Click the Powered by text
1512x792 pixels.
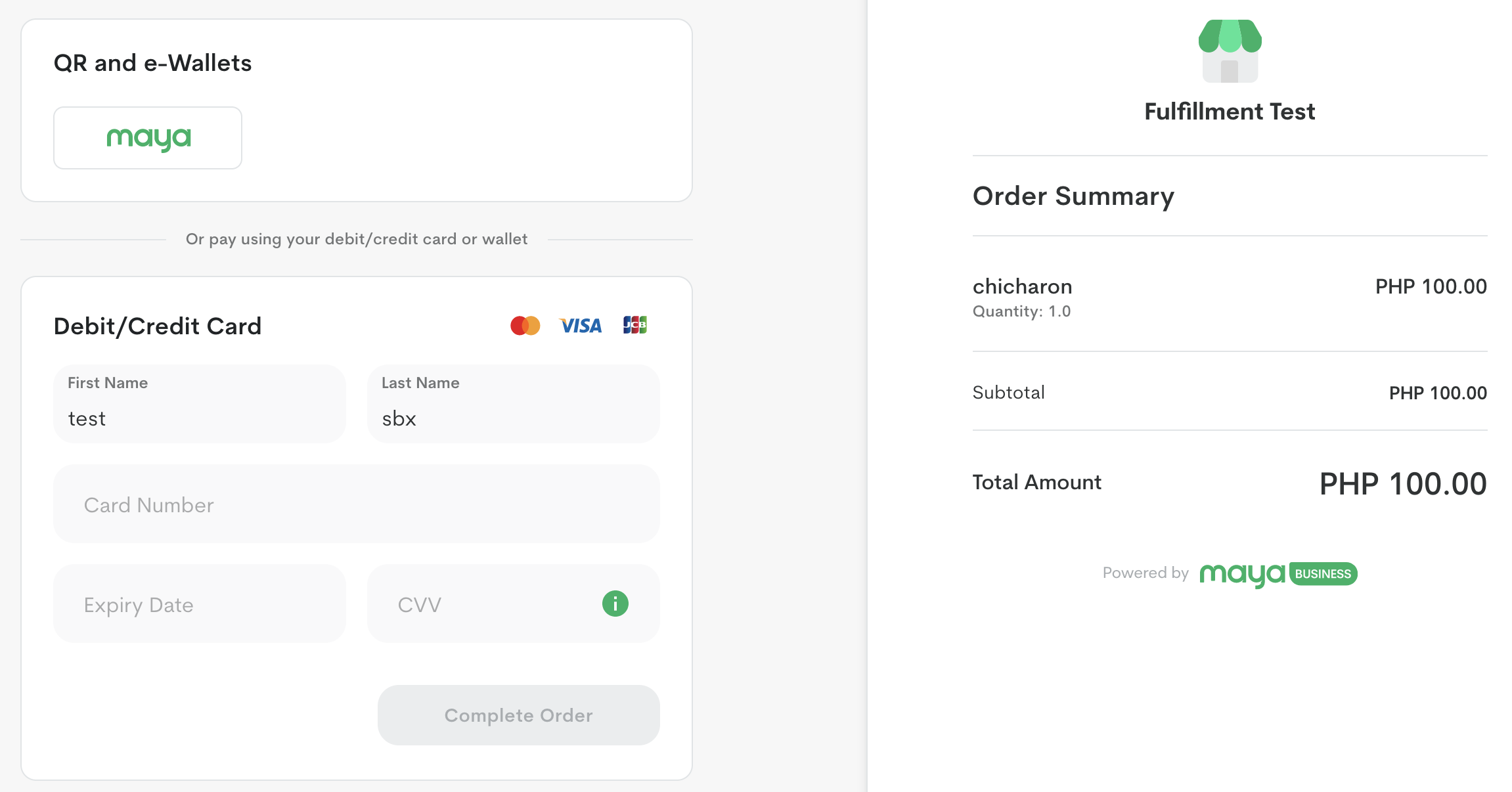pos(1145,573)
